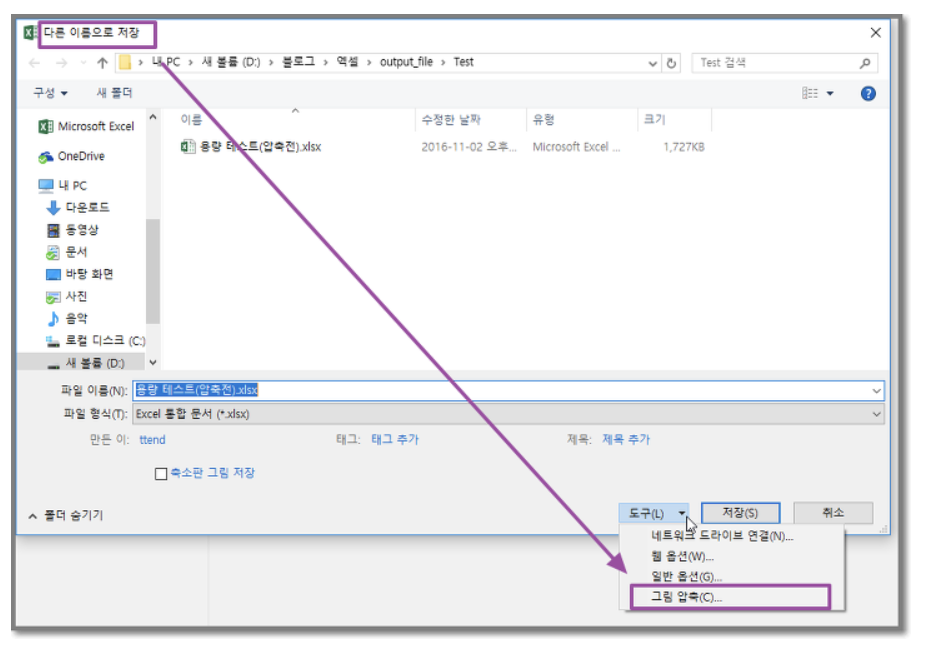This screenshot has height=652, width=927.
Task: Select the OneDrive cloud icon in sidebar
Action: tap(46, 157)
